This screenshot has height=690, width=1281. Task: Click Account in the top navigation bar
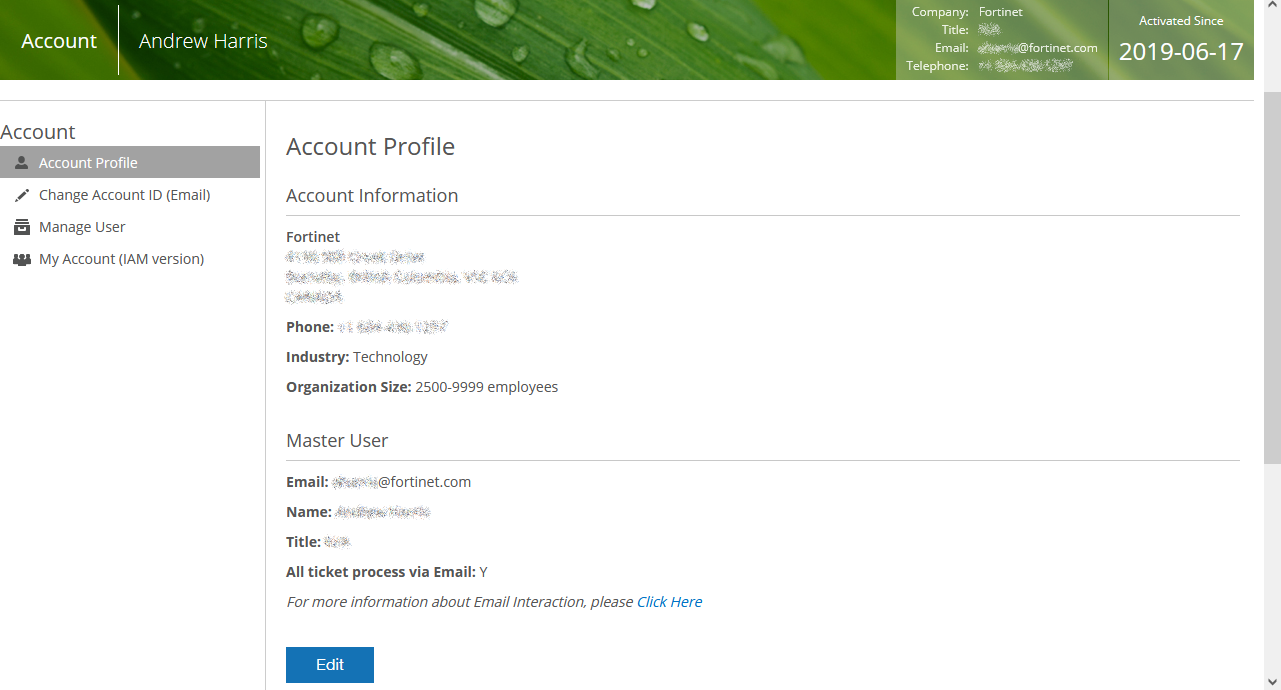pyautogui.click(x=58, y=40)
